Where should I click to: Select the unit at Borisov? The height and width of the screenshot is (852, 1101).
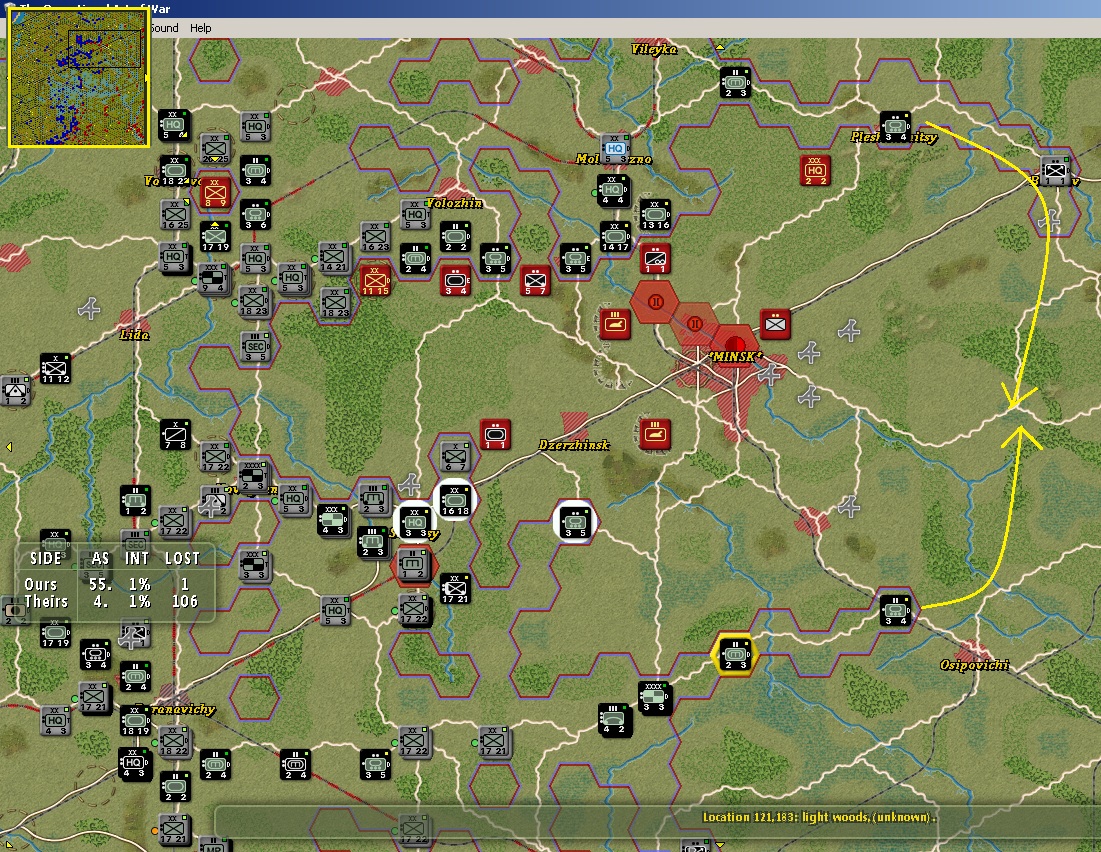[1055, 171]
